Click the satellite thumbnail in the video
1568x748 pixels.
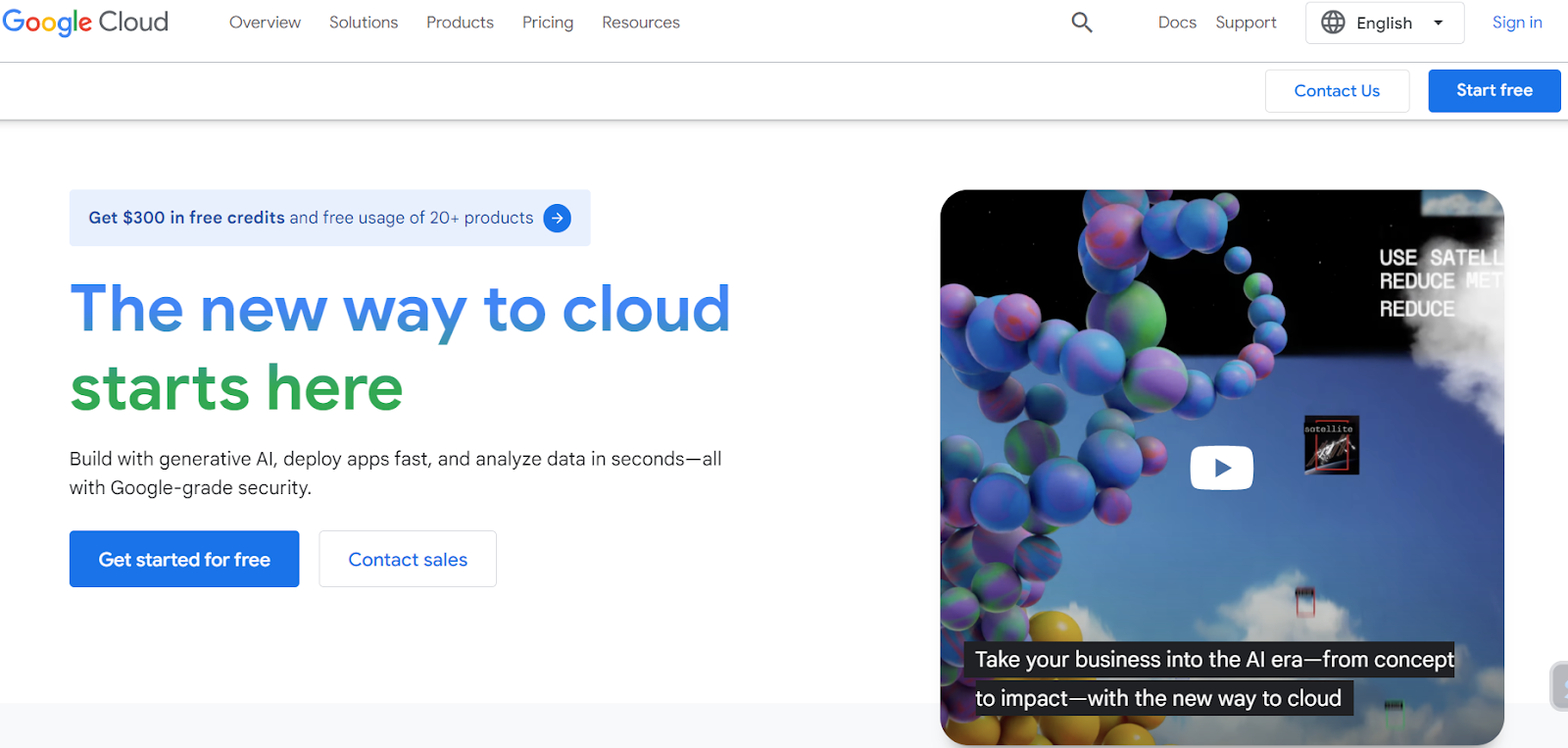click(x=1331, y=445)
